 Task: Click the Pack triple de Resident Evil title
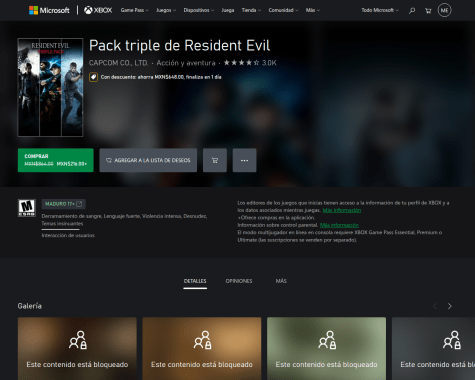(179, 46)
